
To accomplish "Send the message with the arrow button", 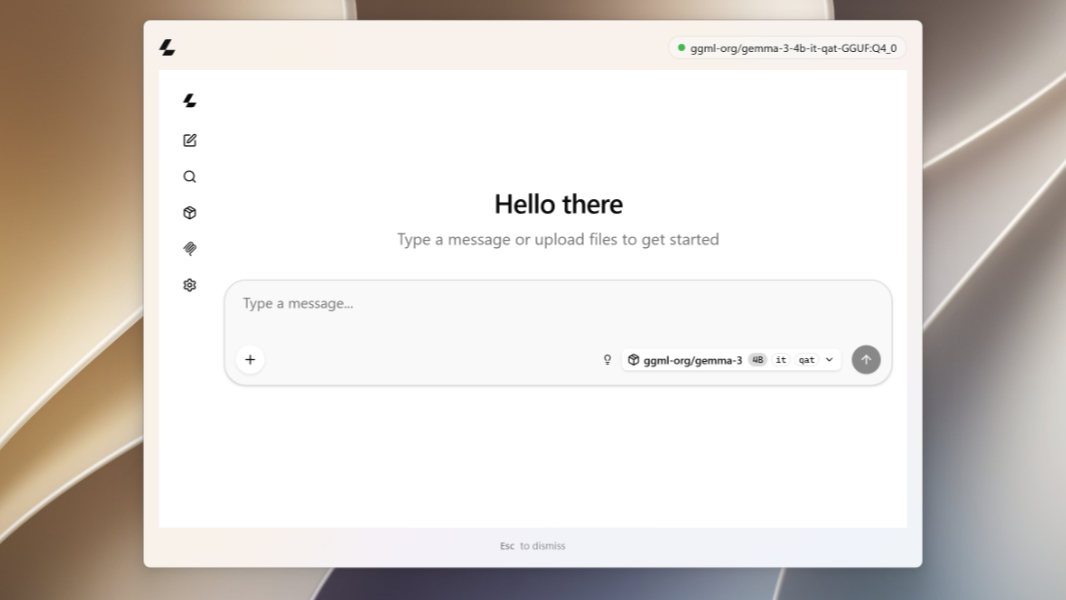I will click(x=865, y=359).
